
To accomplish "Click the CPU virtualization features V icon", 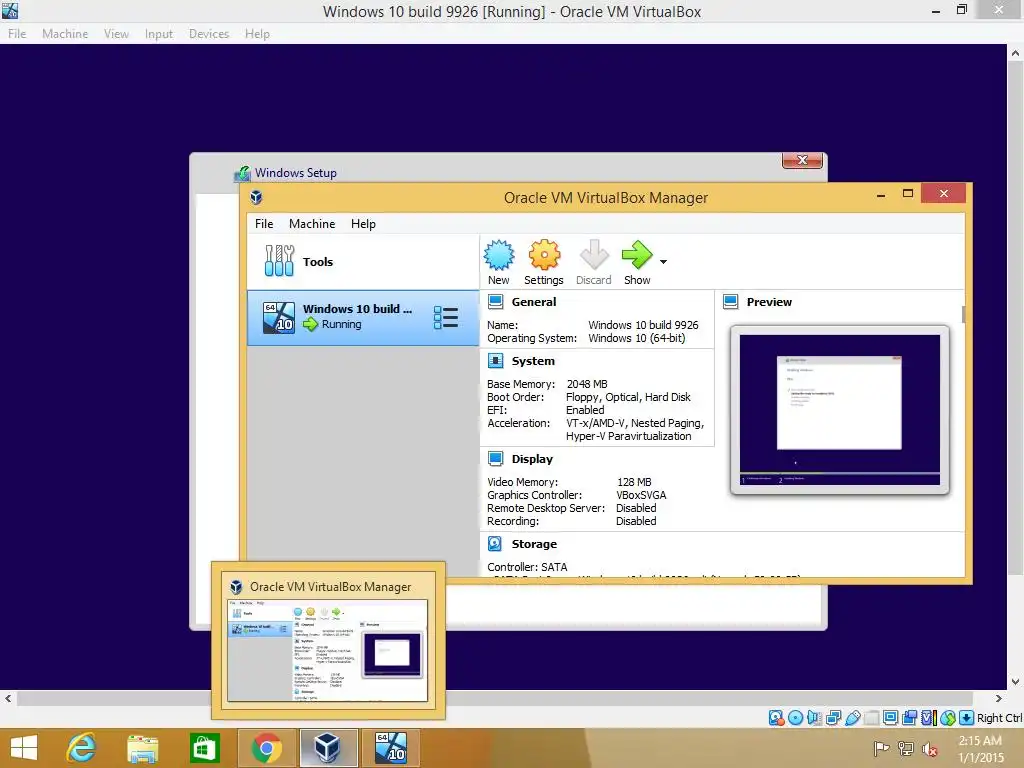I will point(929,718).
